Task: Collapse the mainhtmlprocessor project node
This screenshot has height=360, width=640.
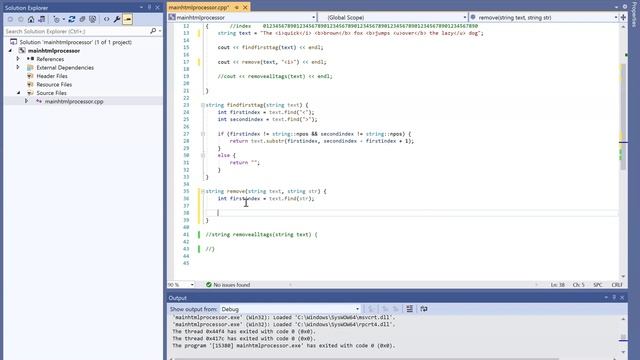Action: (11, 51)
